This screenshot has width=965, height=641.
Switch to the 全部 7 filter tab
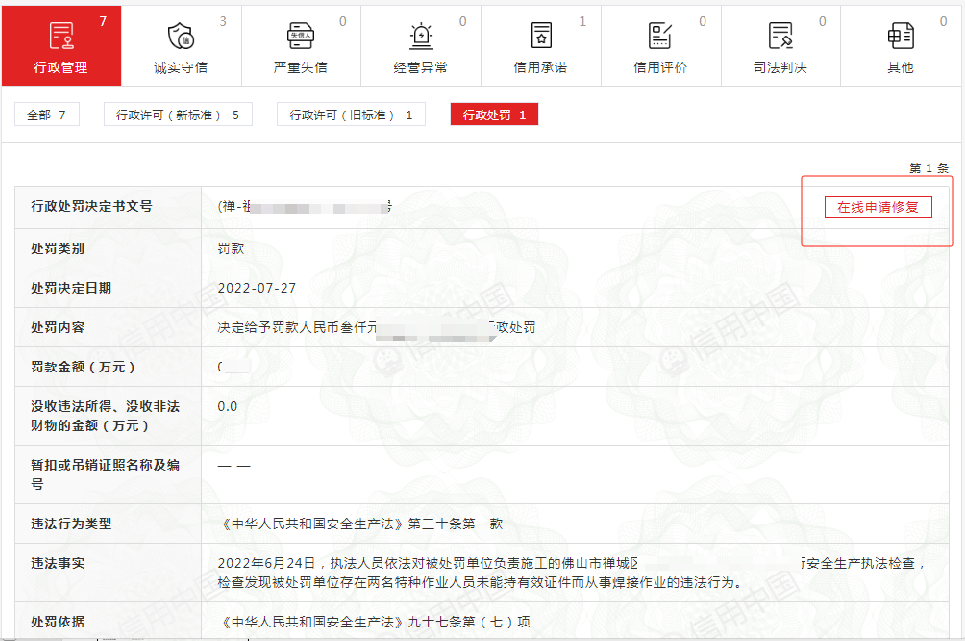click(x=47, y=114)
